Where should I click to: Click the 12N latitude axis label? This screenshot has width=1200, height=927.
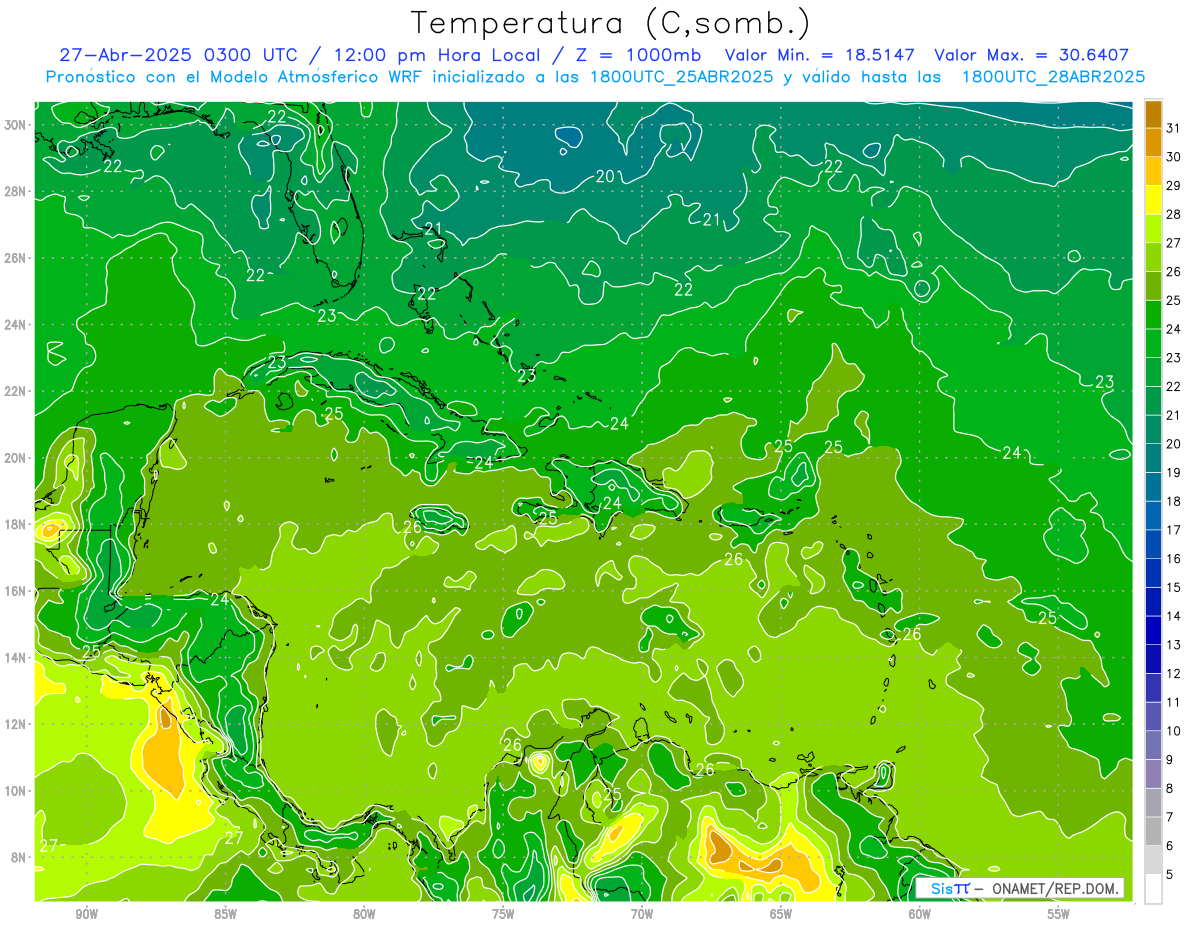[x=14, y=724]
